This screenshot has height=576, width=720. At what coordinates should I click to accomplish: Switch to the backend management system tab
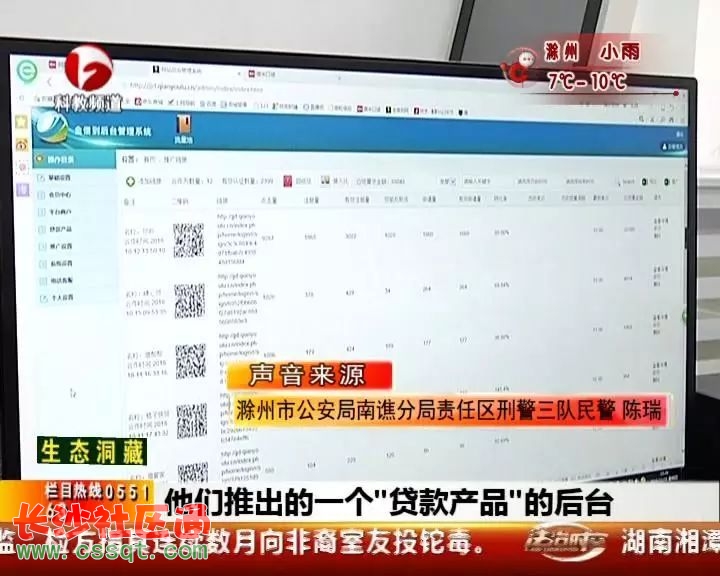tap(177, 70)
